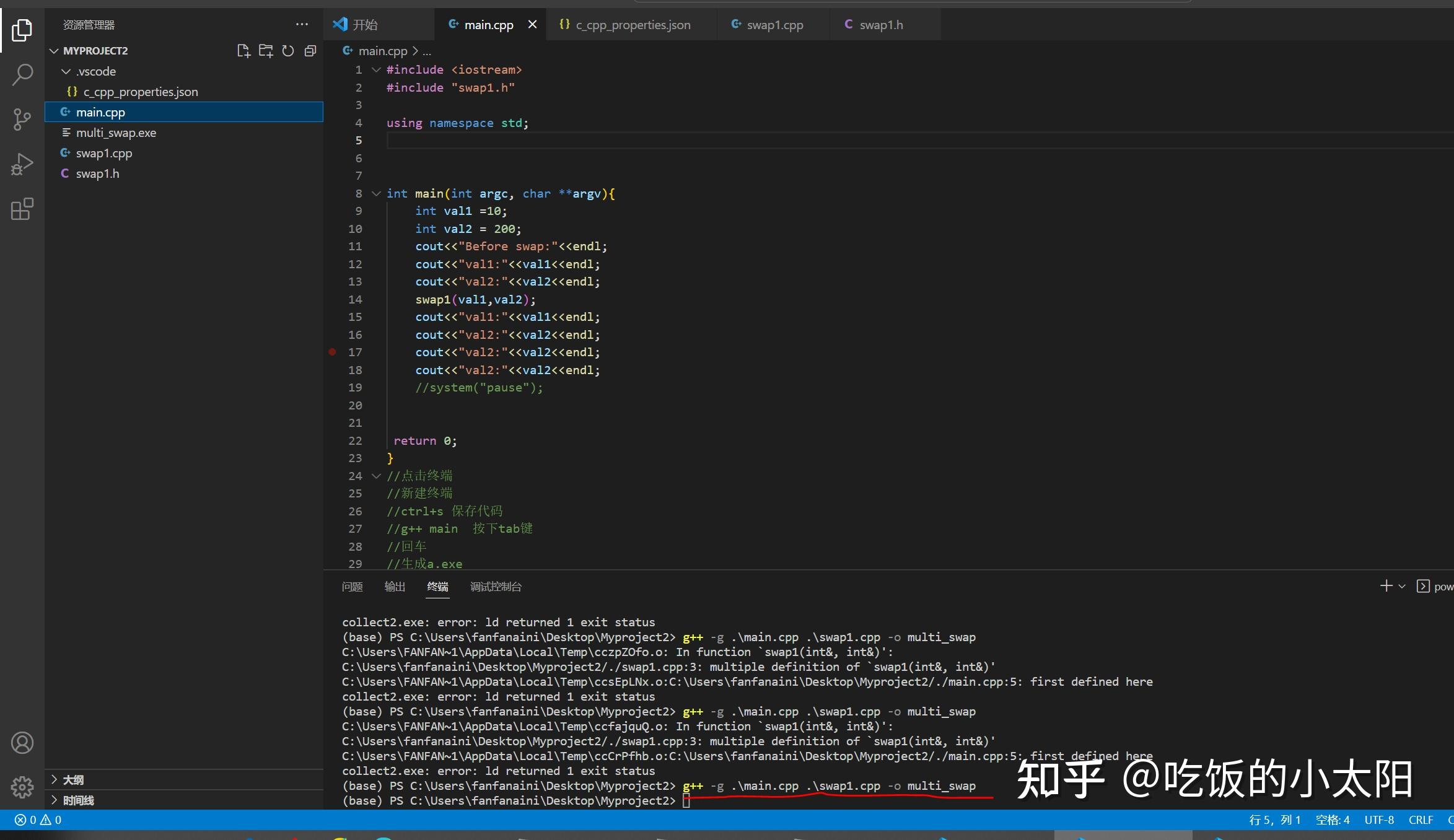Fold the comment block at line 24
The height and width of the screenshot is (840, 1454).
pyautogui.click(x=376, y=476)
